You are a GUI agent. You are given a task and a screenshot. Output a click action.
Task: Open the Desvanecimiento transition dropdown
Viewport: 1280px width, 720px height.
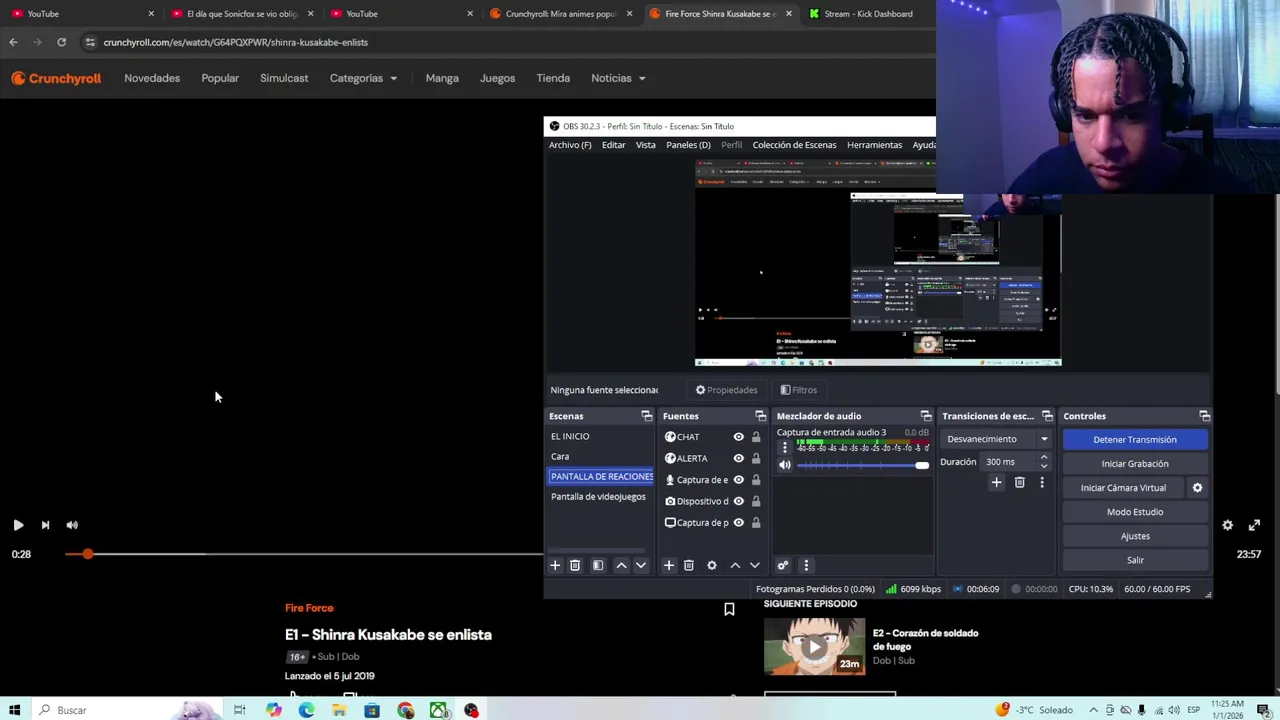996,439
